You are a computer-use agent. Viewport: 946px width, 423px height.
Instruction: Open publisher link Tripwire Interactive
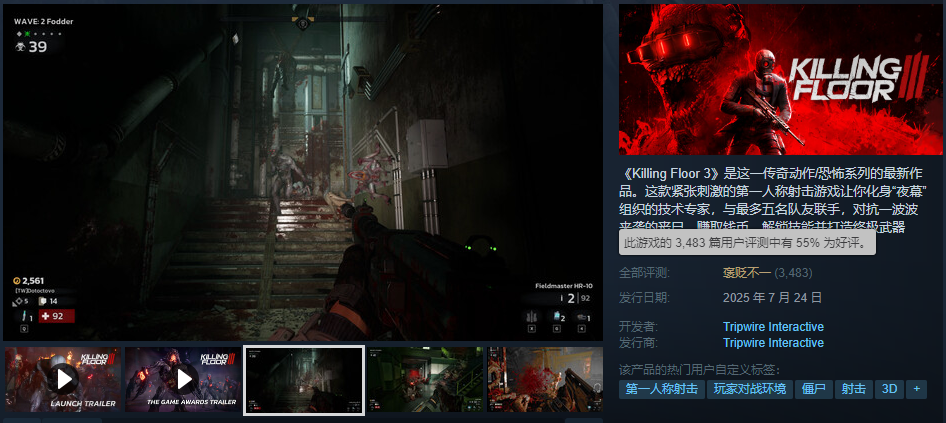coord(773,343)
